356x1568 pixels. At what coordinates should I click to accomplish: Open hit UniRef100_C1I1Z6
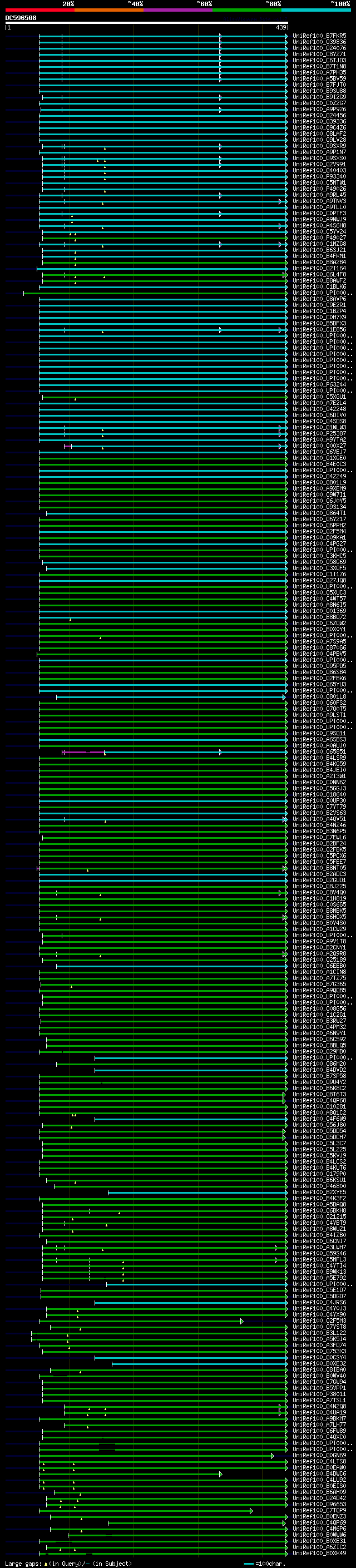(x=319, y=575)
